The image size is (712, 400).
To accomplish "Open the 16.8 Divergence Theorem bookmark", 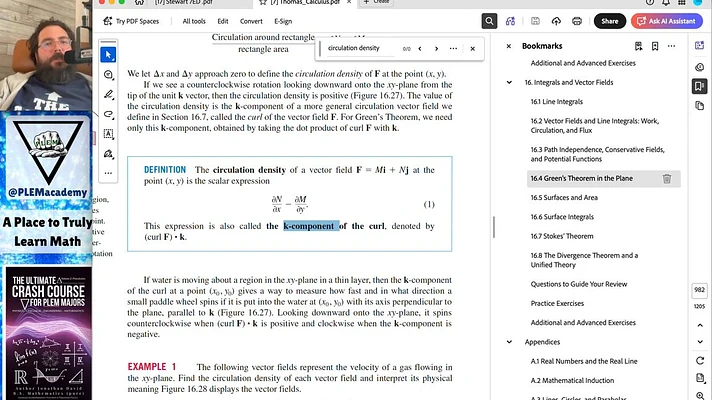I will 584,260.
